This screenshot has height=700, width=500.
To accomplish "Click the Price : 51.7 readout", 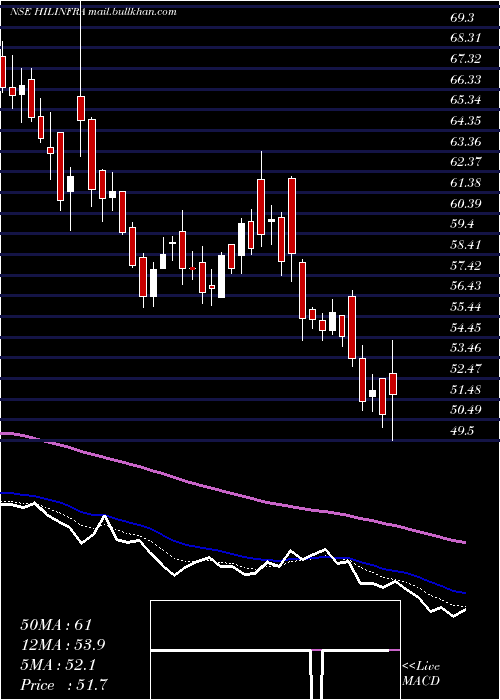I will [64, 685].
